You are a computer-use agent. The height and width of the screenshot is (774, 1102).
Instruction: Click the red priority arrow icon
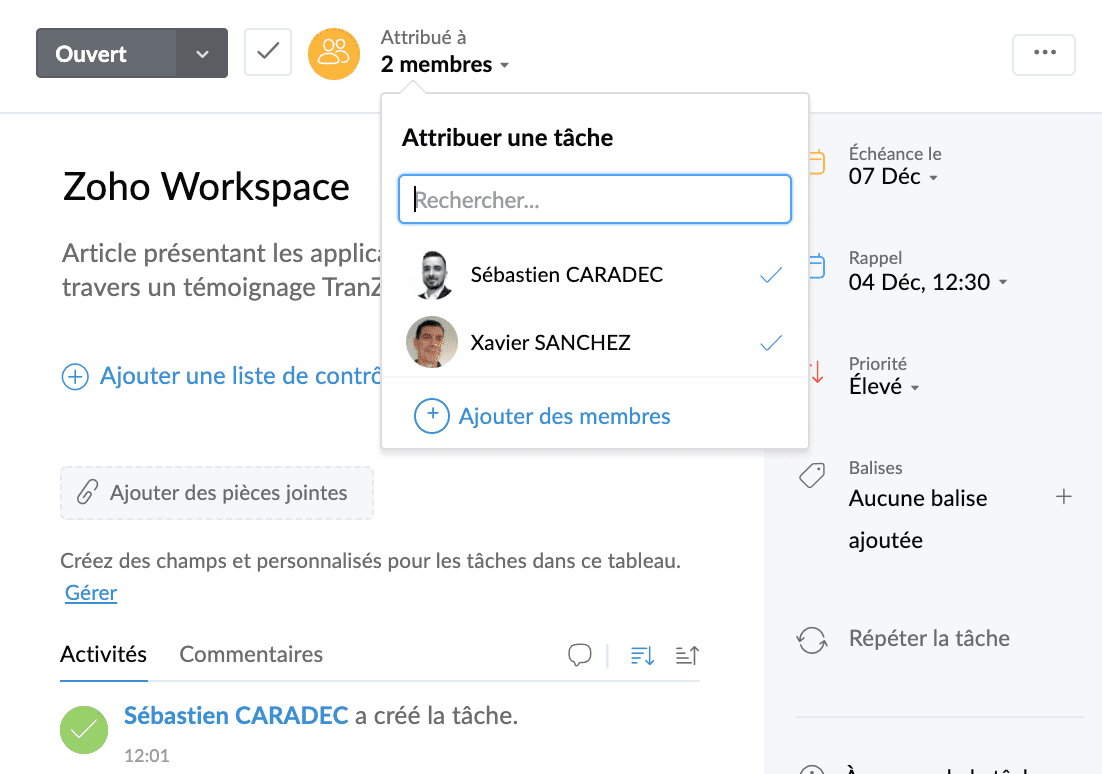point(817,372)
